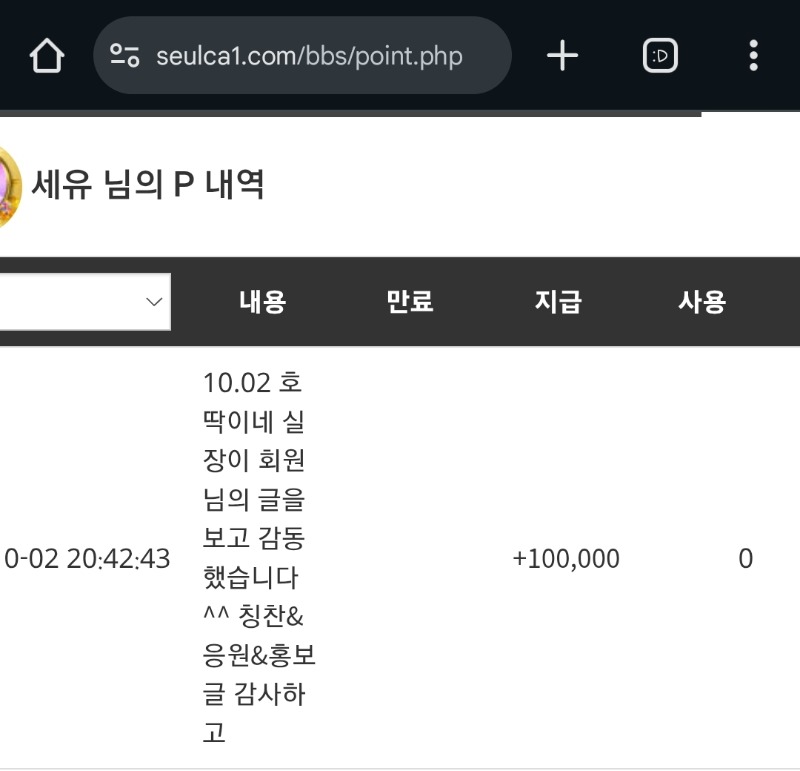Image resolution: width=800 pixels, height=771 pixels.
Task: Tap the browser home icon
Action: [46, 56]
